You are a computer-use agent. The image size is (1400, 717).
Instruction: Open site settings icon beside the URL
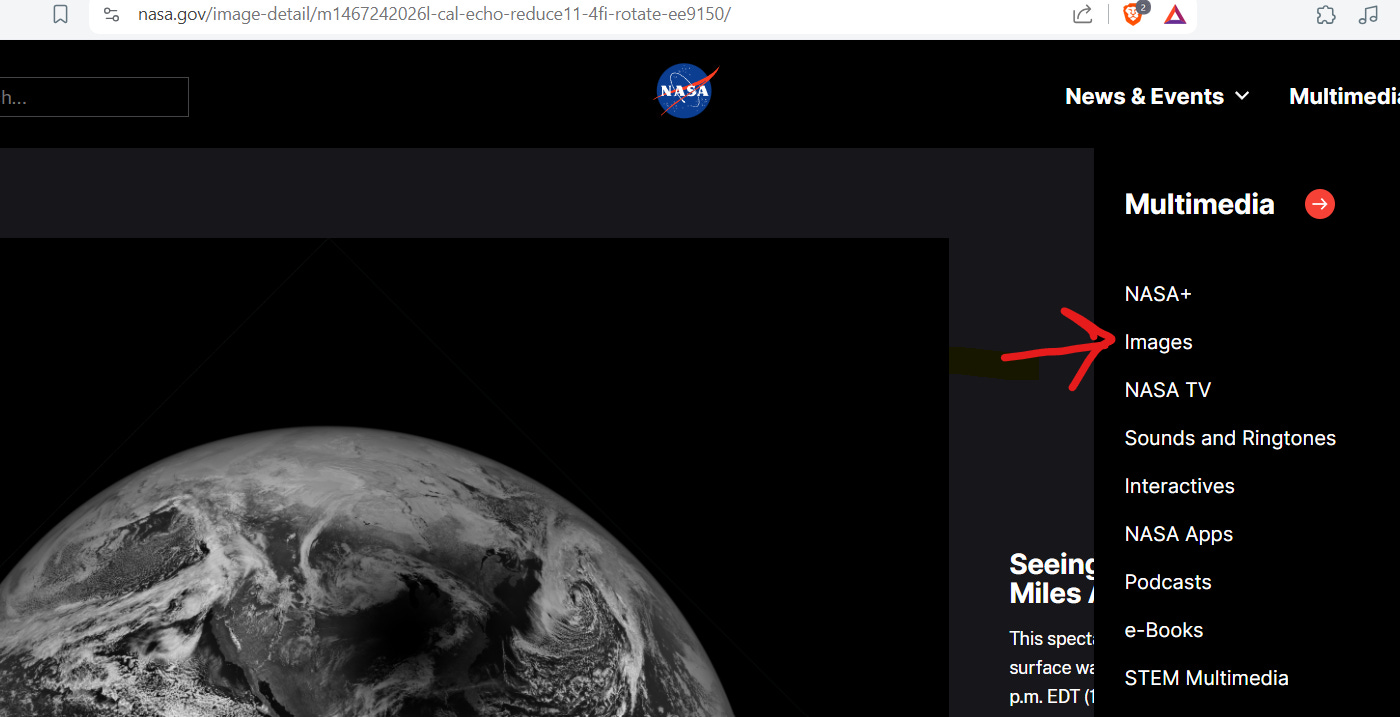[x=112, y=15]
